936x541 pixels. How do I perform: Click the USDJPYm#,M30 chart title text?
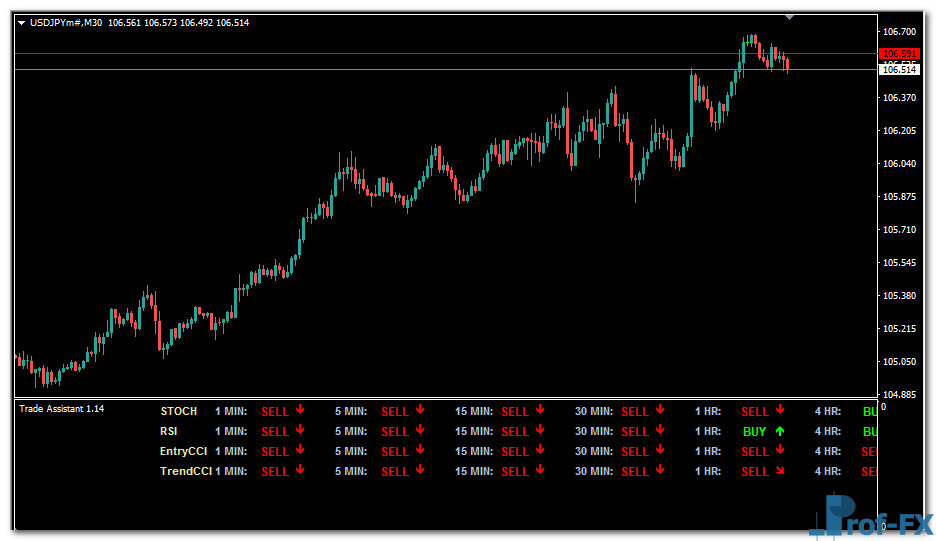click(x=66, y=23)
